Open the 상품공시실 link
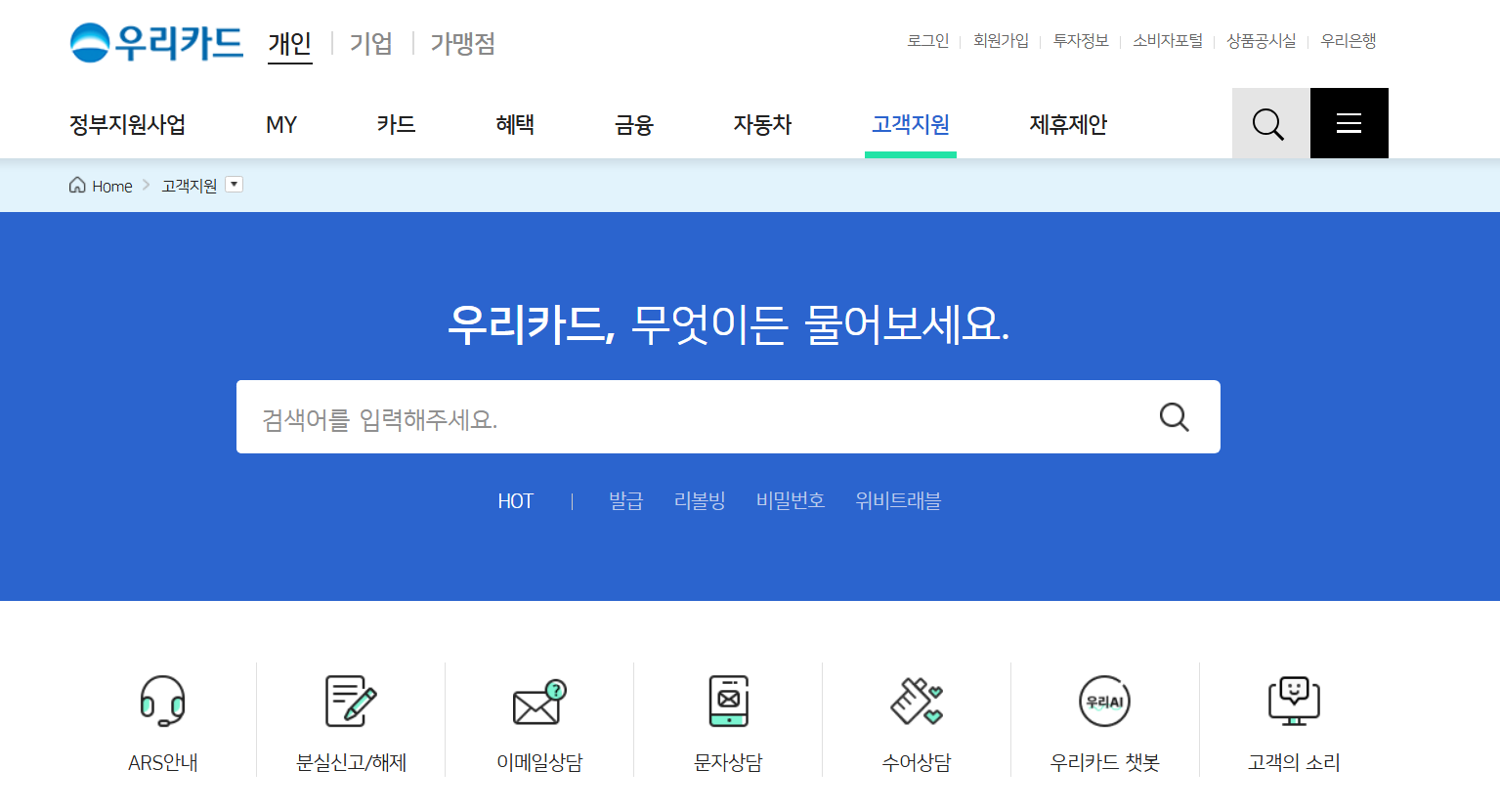1500x812 pixels. click(1262, 40)
